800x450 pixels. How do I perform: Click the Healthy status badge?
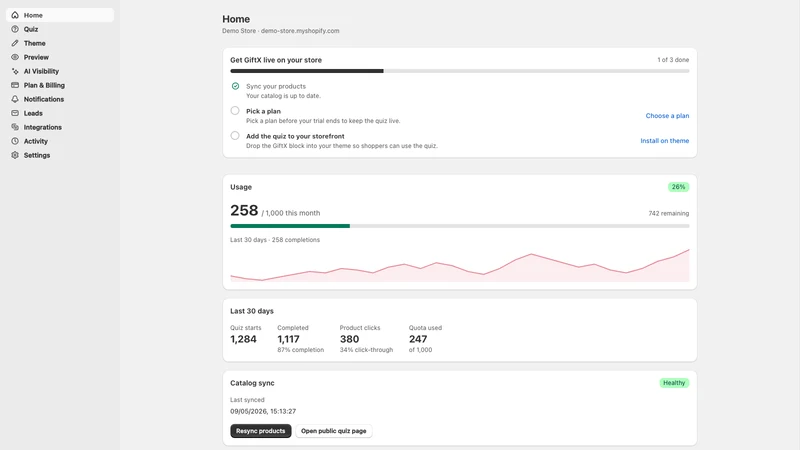pyautogui.click(x=674, y=383)
